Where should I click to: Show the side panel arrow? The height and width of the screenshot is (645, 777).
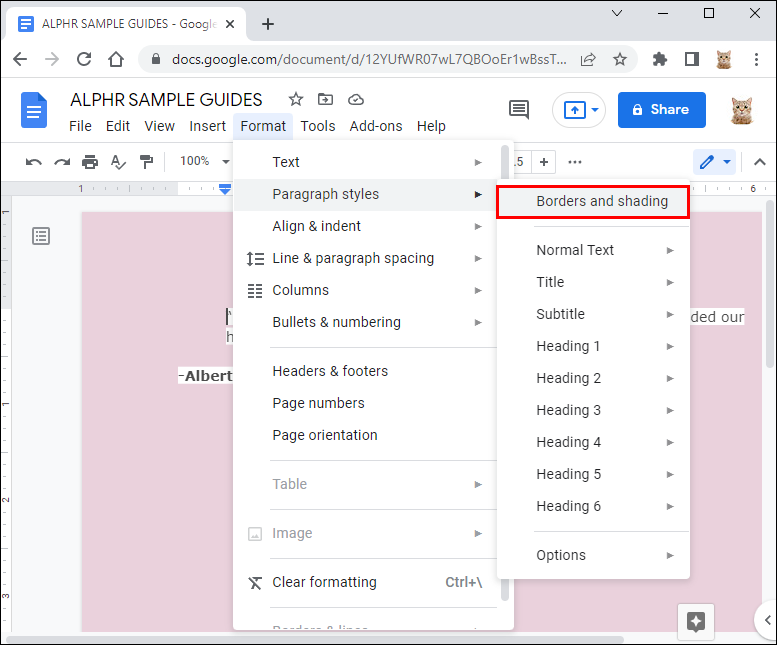pos(767,620)
